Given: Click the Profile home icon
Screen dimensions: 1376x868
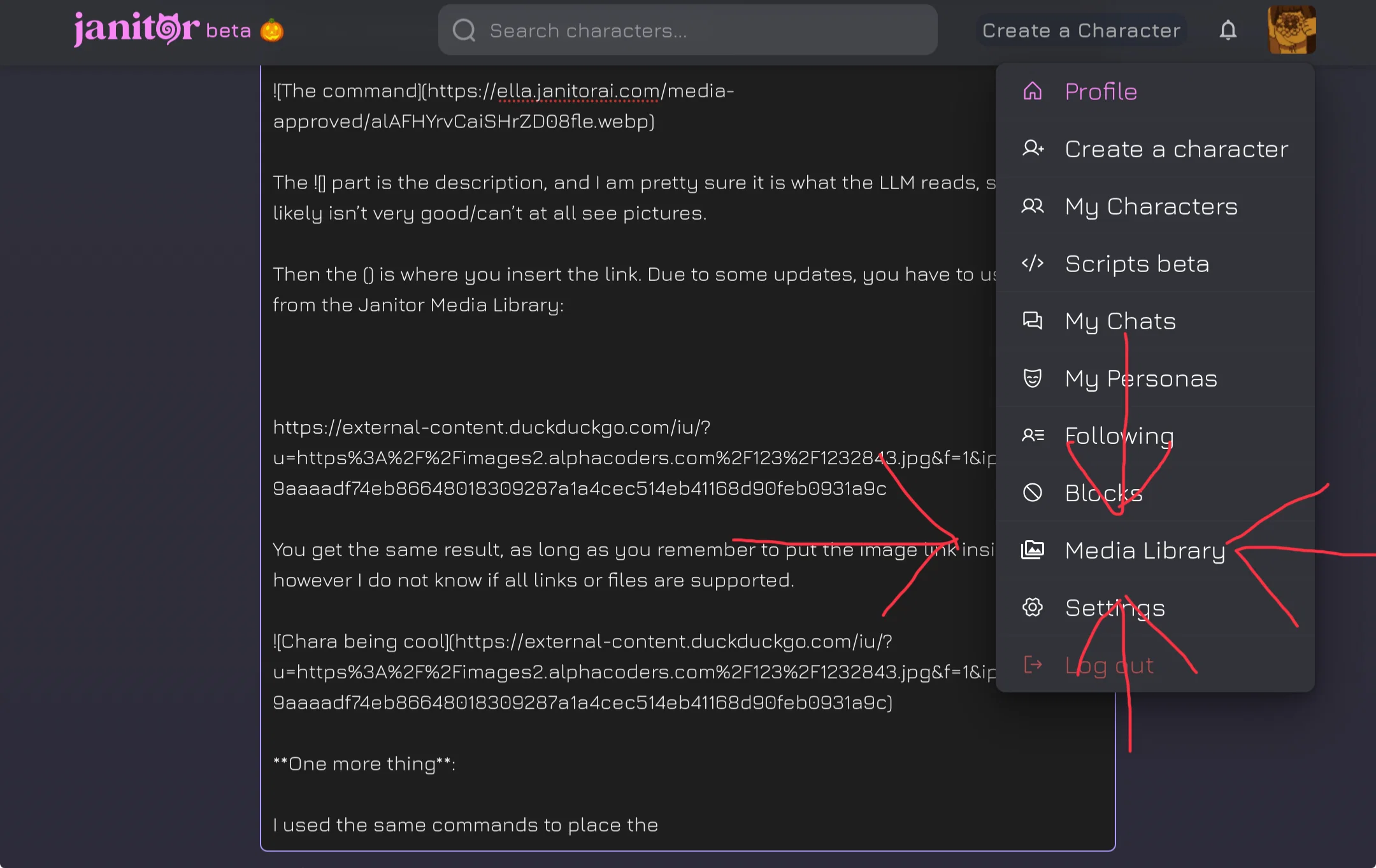Looking at the screenshot, I should pyautogui.click(x=1032, y=91).
